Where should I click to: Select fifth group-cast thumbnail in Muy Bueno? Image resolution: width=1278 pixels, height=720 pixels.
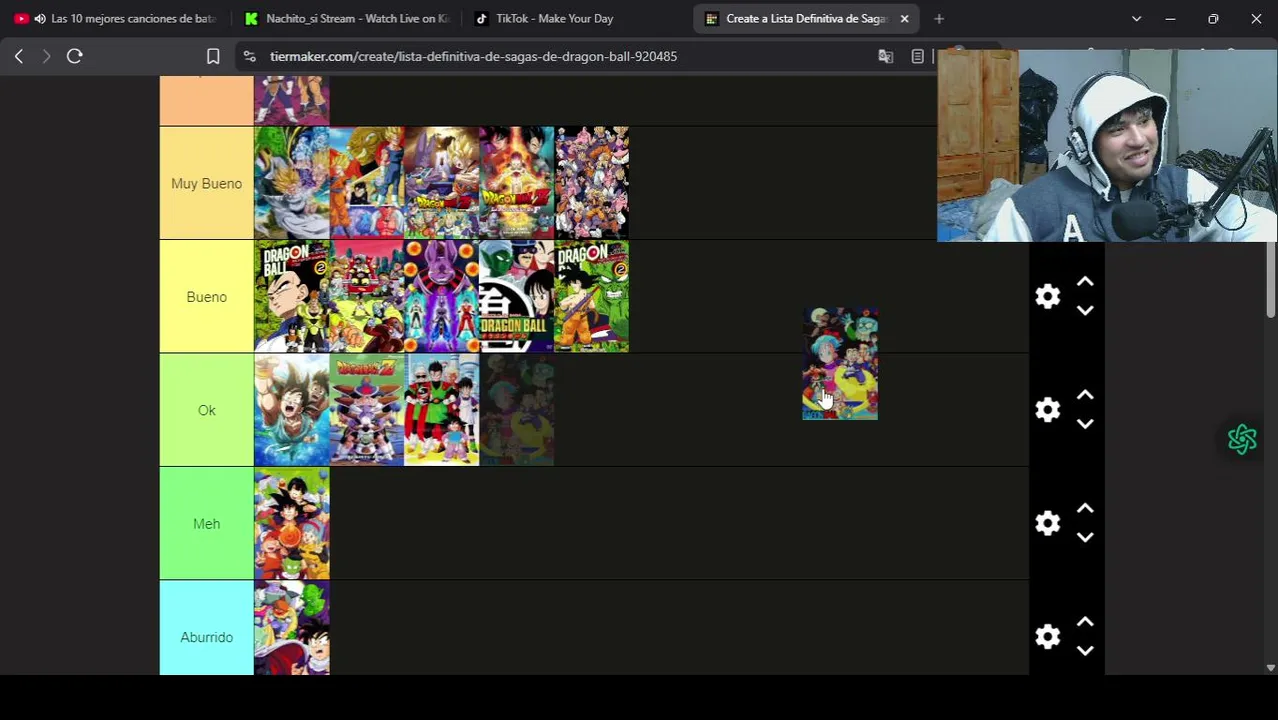[592, 183]
